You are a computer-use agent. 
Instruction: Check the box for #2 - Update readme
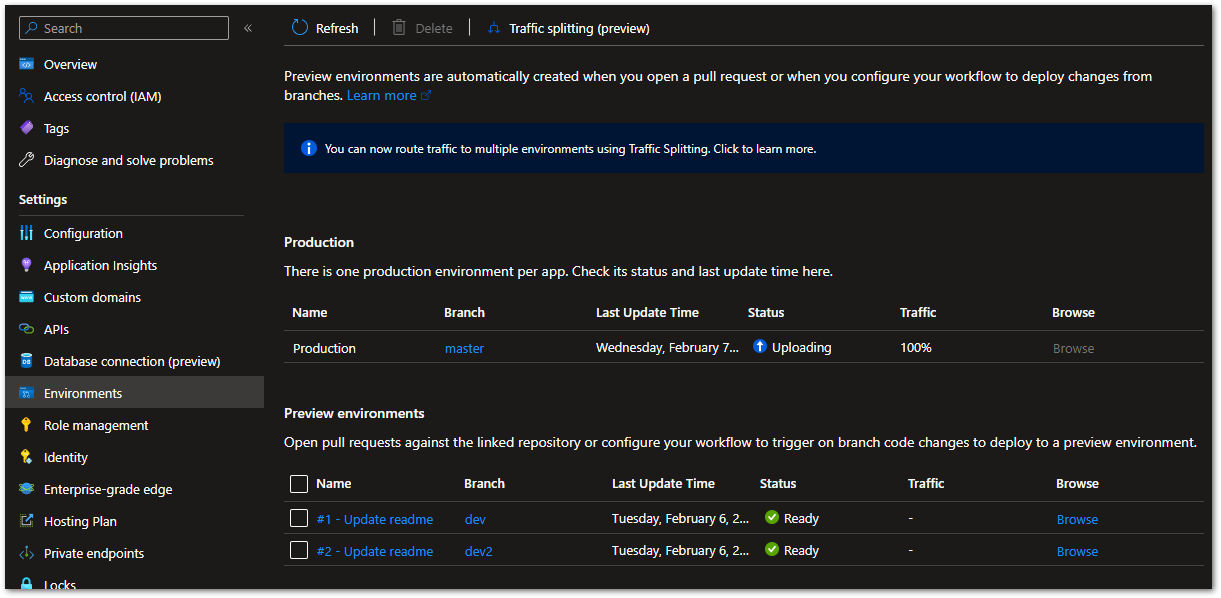(299, 550)
